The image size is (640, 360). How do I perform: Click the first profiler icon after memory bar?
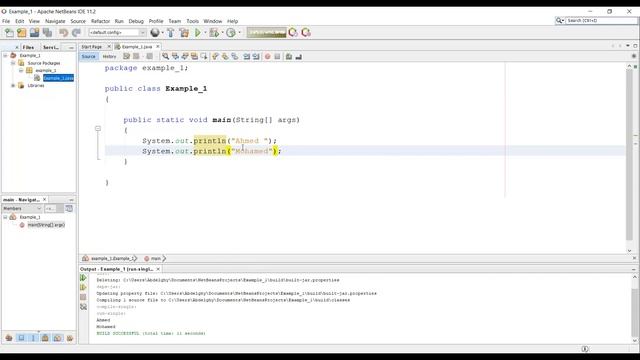[293, 33]
